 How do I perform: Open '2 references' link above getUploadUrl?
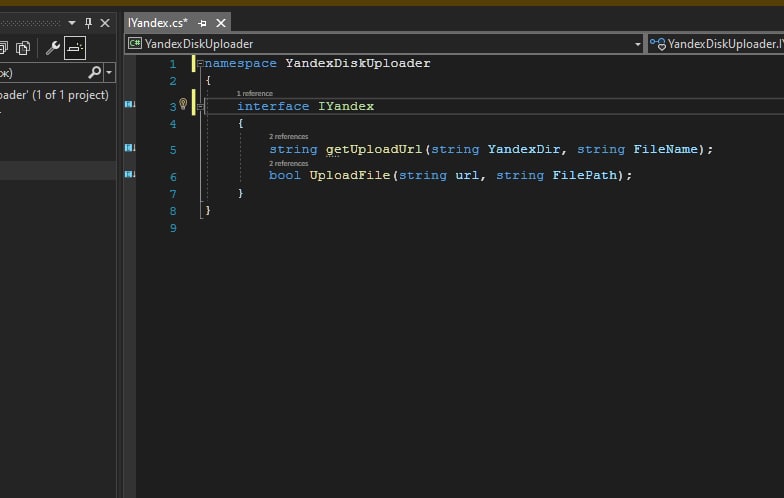288,136
